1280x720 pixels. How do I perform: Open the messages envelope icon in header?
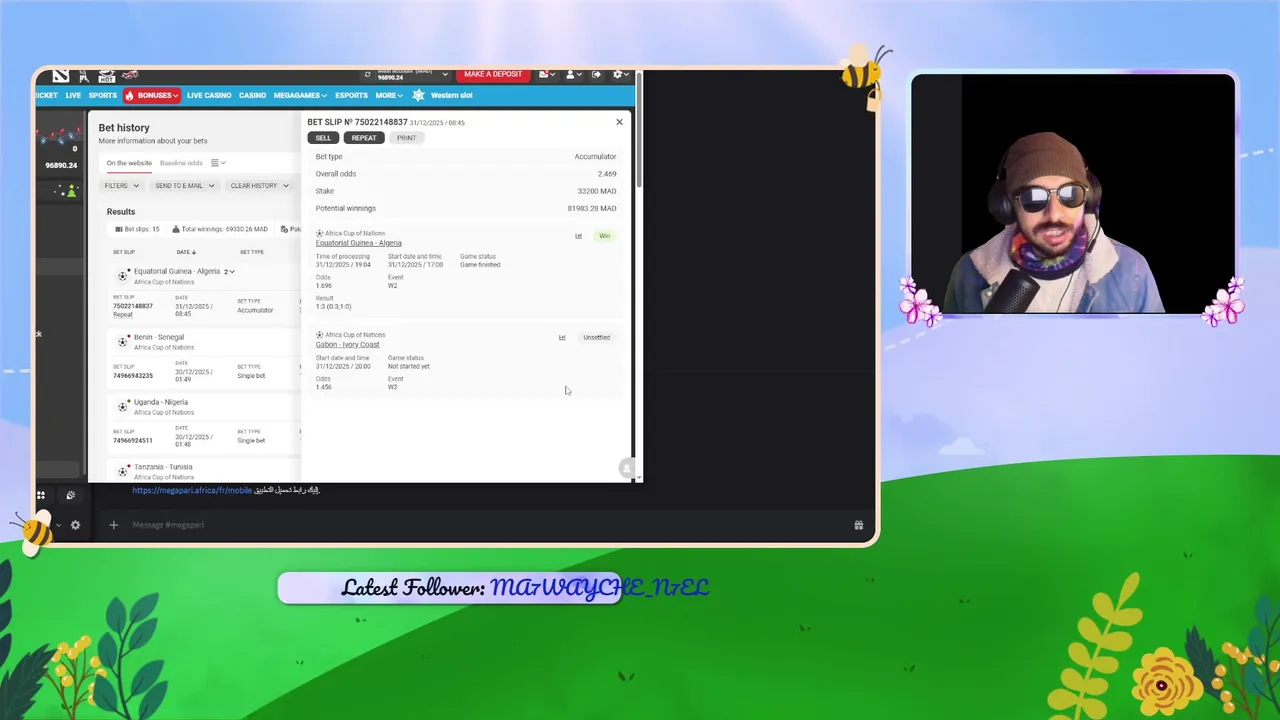point(545,74)
